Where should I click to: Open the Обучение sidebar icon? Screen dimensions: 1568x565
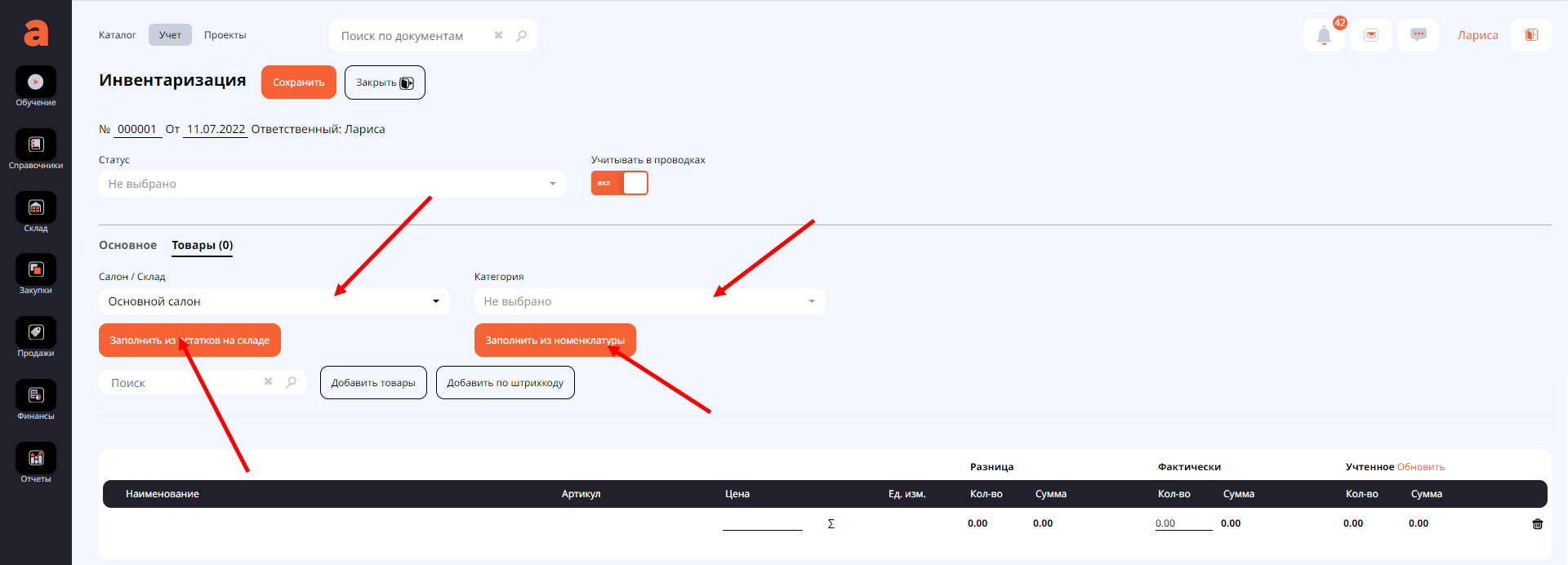coord(36,82)
